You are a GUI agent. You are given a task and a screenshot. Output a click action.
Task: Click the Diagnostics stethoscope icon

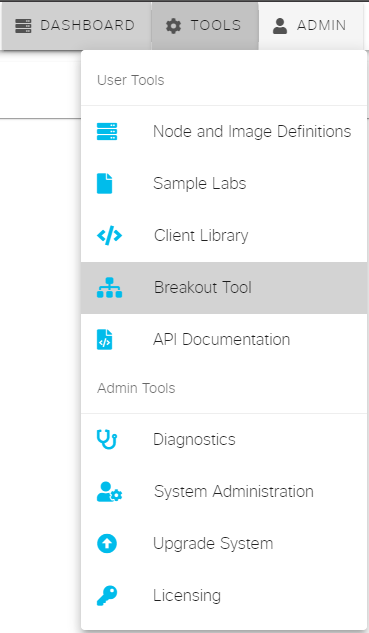pos(107,440)
